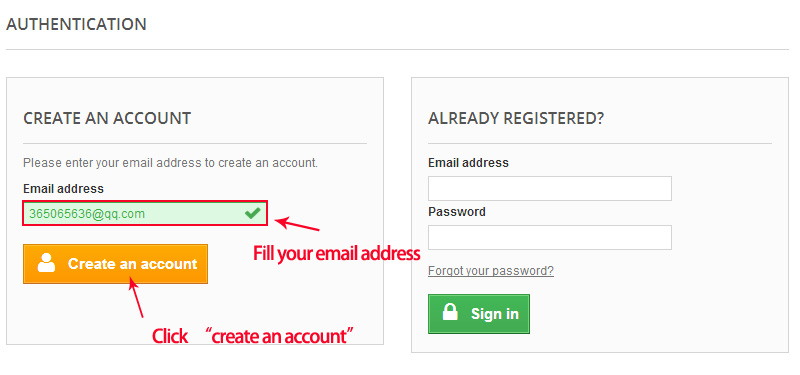Submit with the Create an account button
Image resolution: width=800 pixels, height=375 pixels.
115,264
